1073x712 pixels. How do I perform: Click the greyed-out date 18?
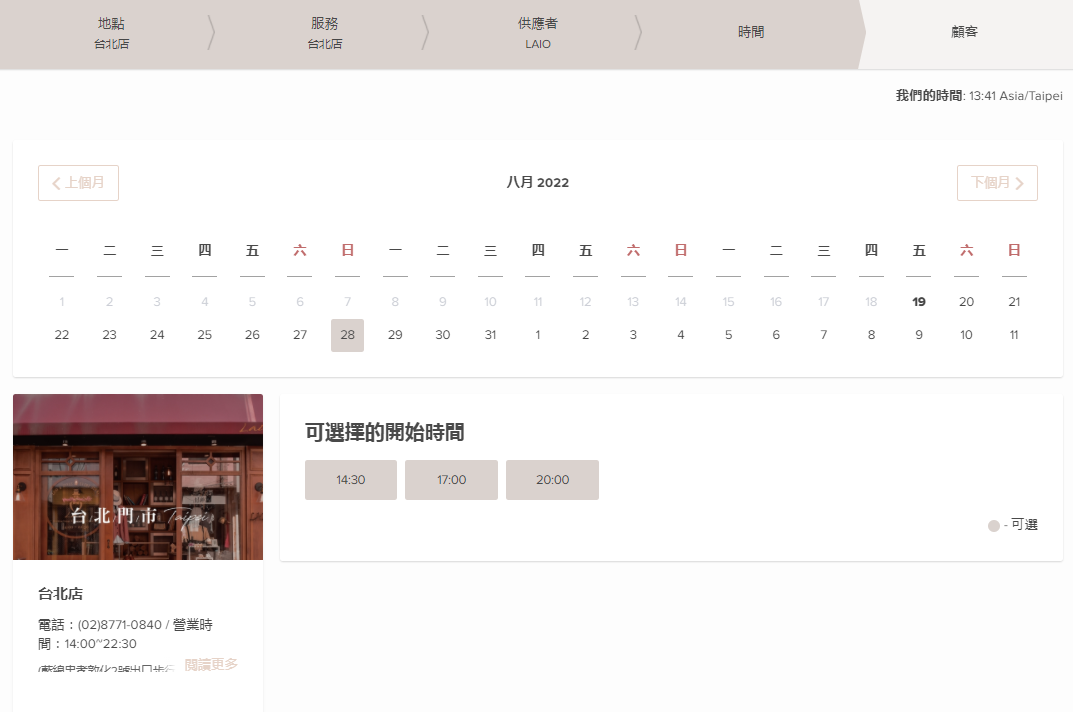point(871,302)
